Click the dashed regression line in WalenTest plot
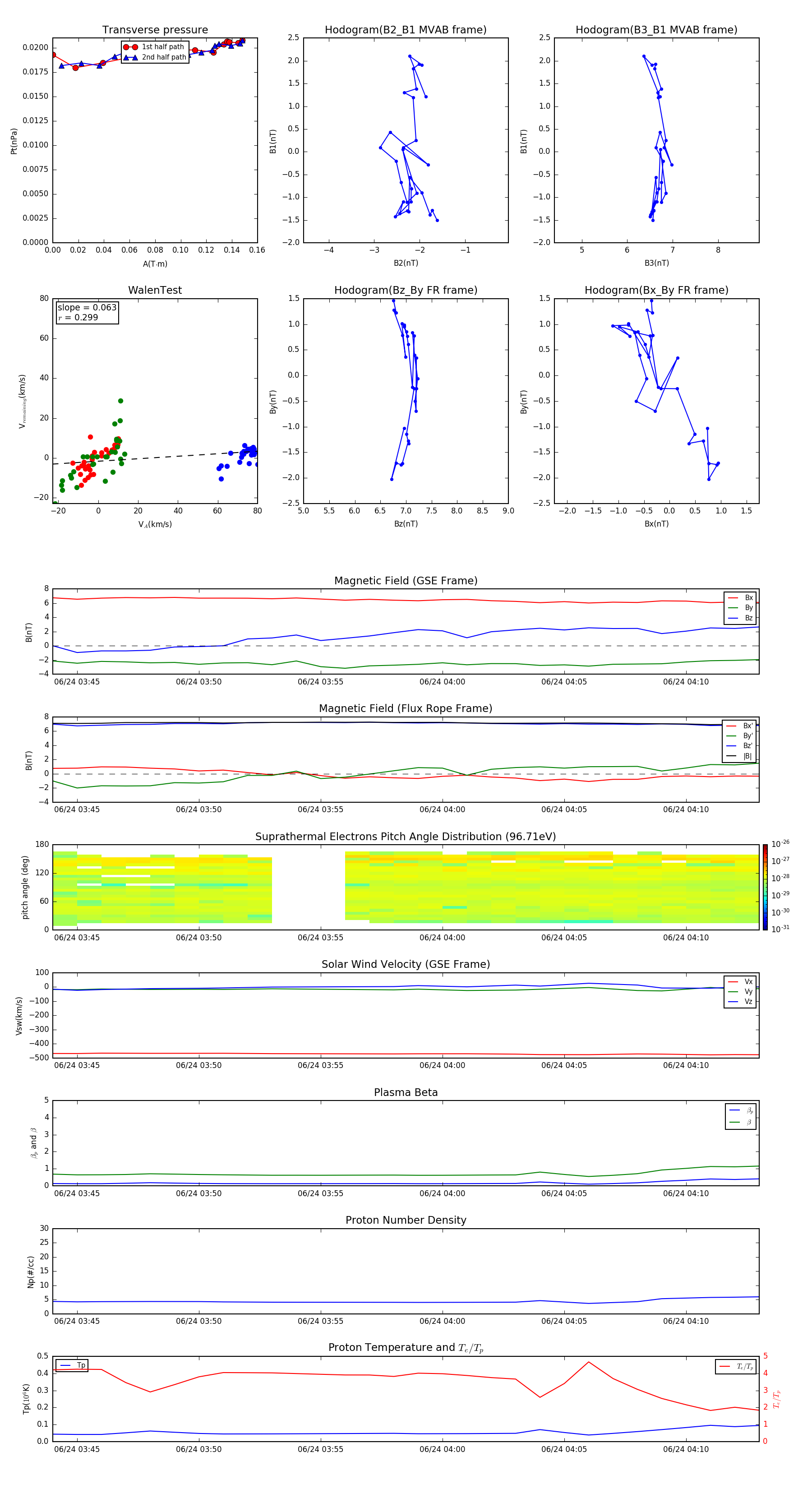The width and height of the screenshot is (812, 1489). [155, 458]
